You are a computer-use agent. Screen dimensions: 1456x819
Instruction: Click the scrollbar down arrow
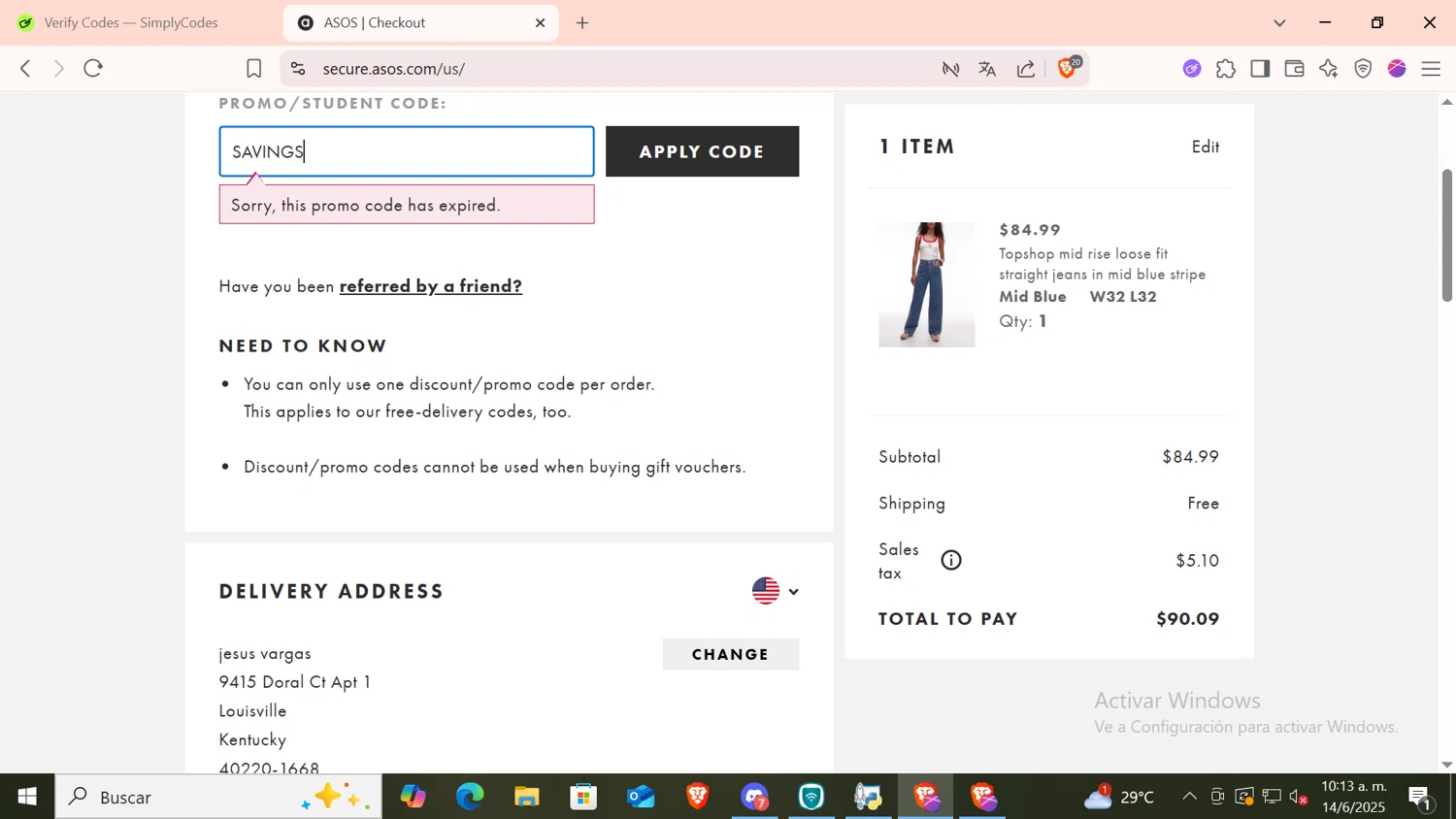1446,765
